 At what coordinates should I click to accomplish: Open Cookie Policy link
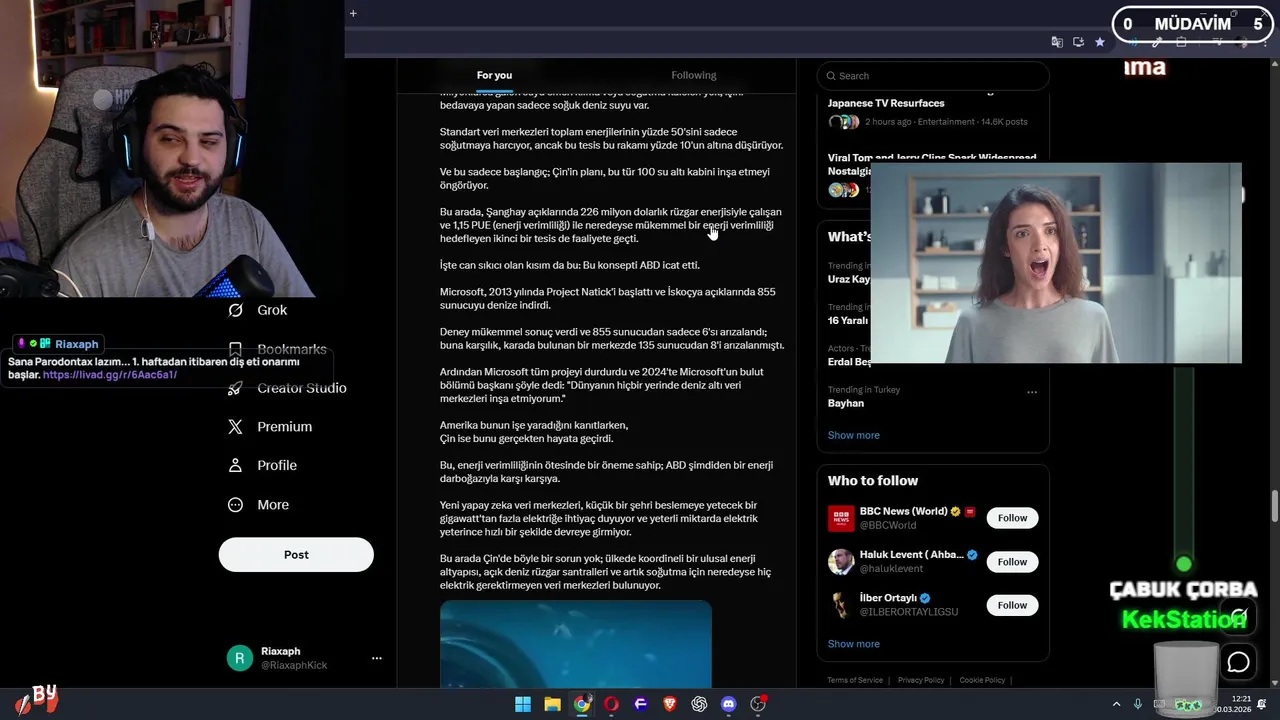(982, 680)
